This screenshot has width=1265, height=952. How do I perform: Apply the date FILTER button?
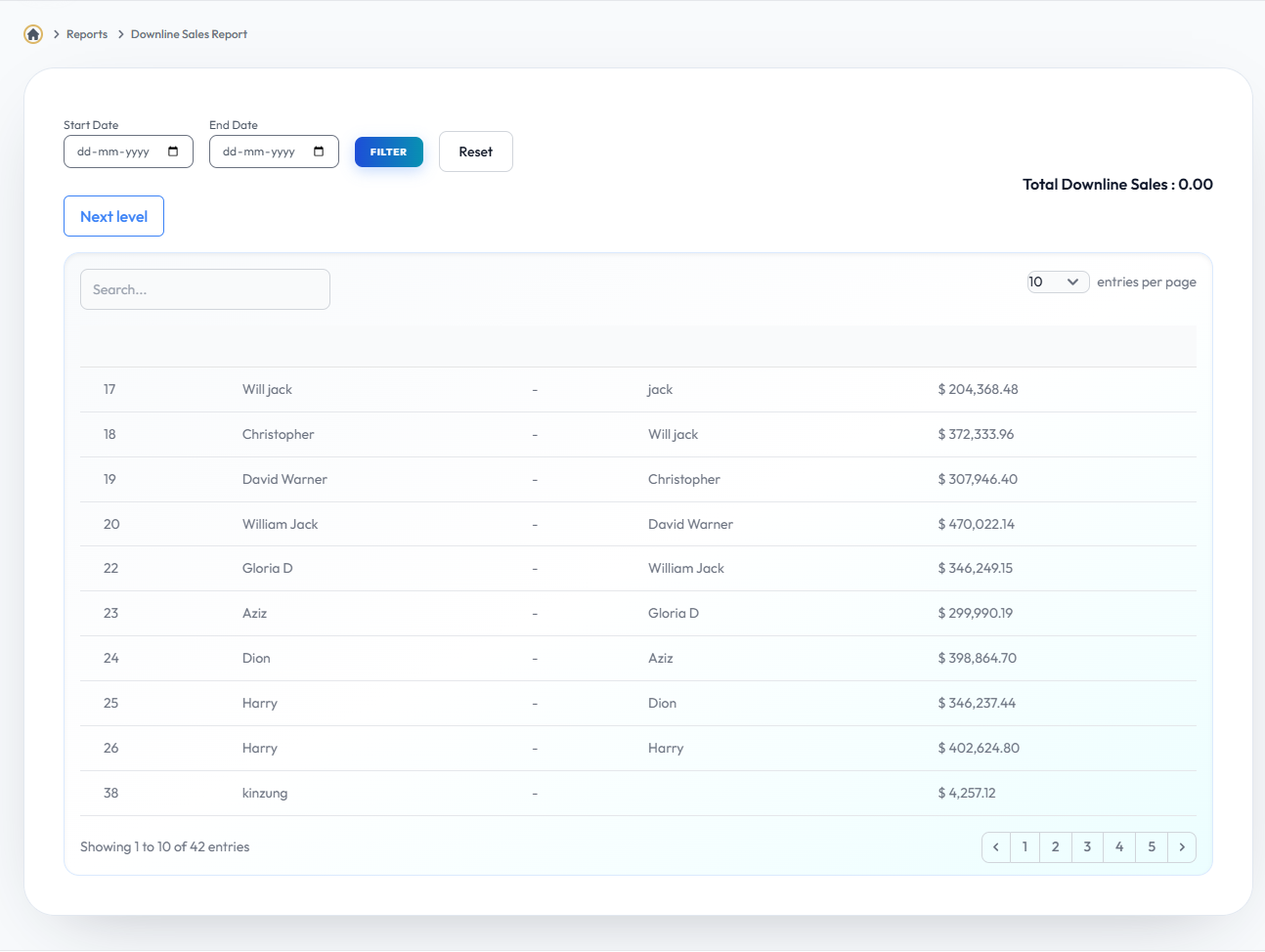[x=389, y=151]
